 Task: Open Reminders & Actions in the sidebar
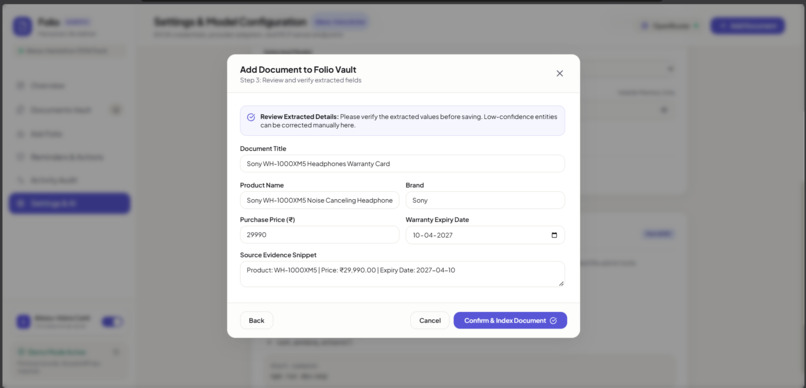point(69,157)
